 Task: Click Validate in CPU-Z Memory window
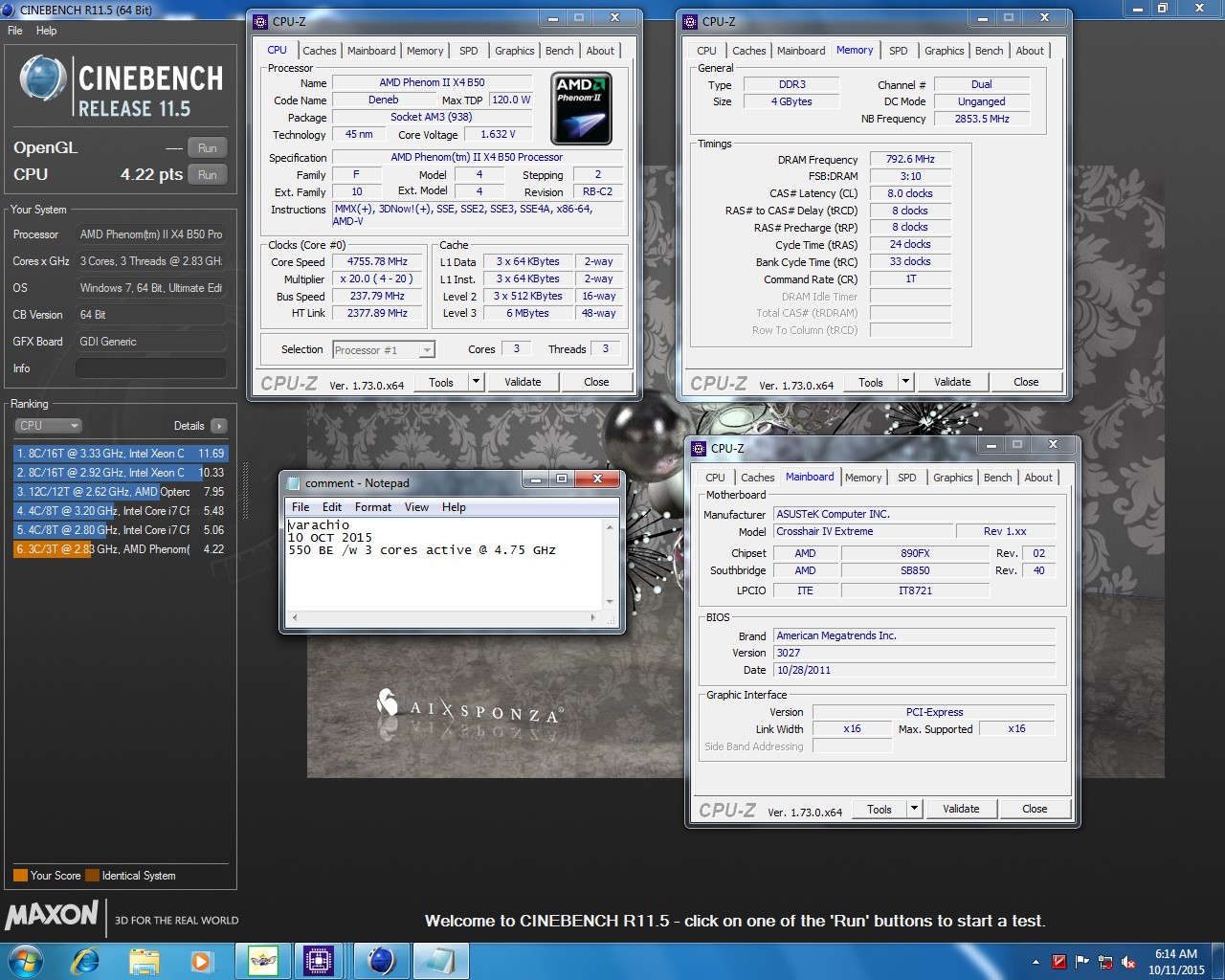tap(952, 382)
